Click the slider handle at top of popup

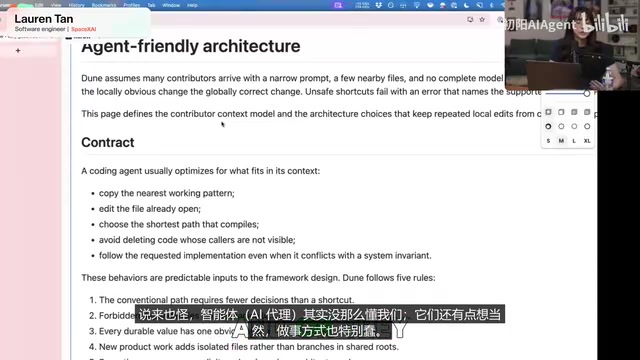click(x=587, y=93)
